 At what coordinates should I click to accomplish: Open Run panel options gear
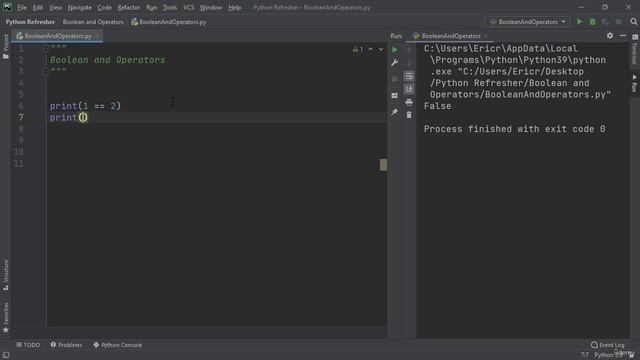(610, 36)
